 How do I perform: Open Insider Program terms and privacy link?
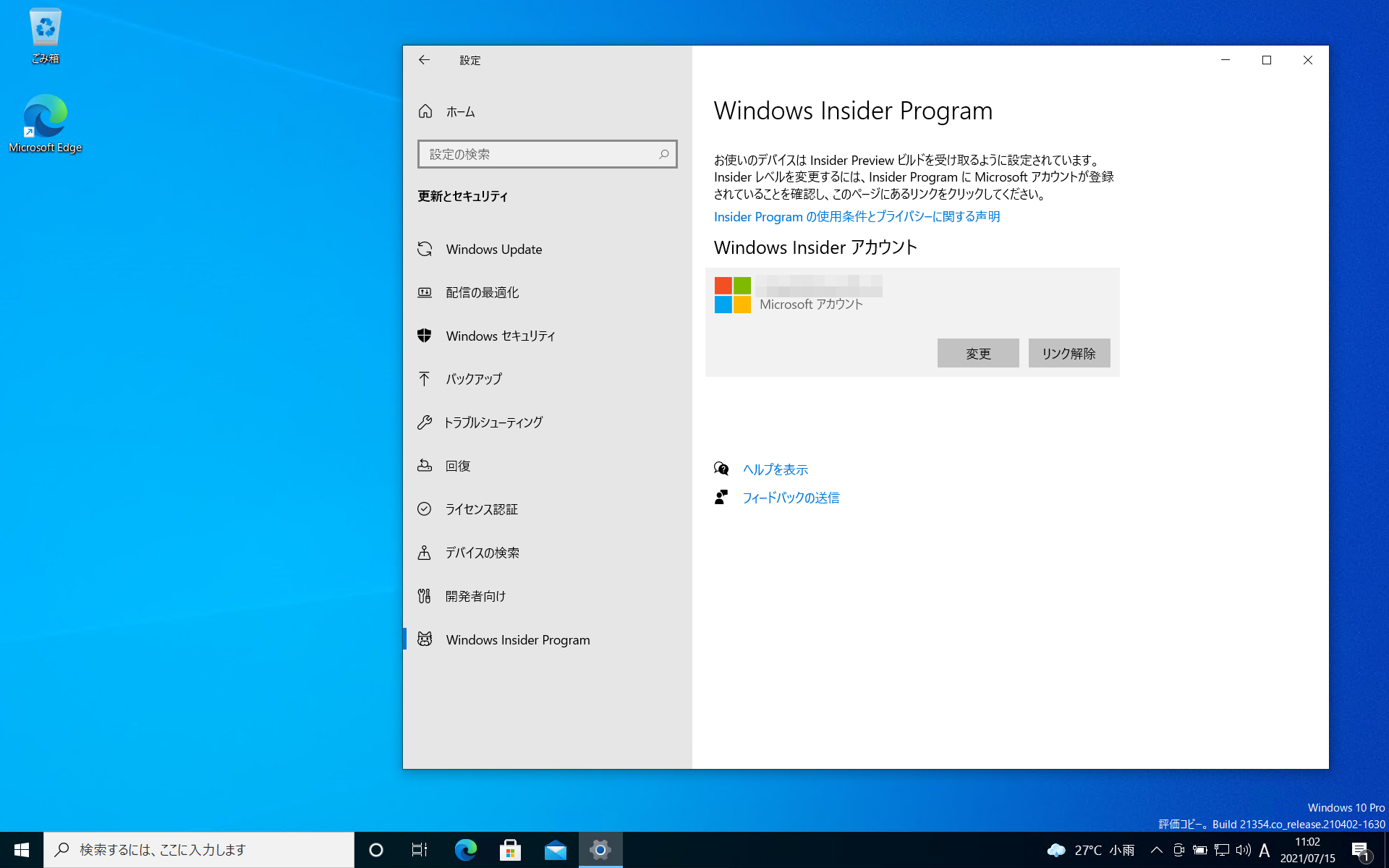tap(857, 216)
